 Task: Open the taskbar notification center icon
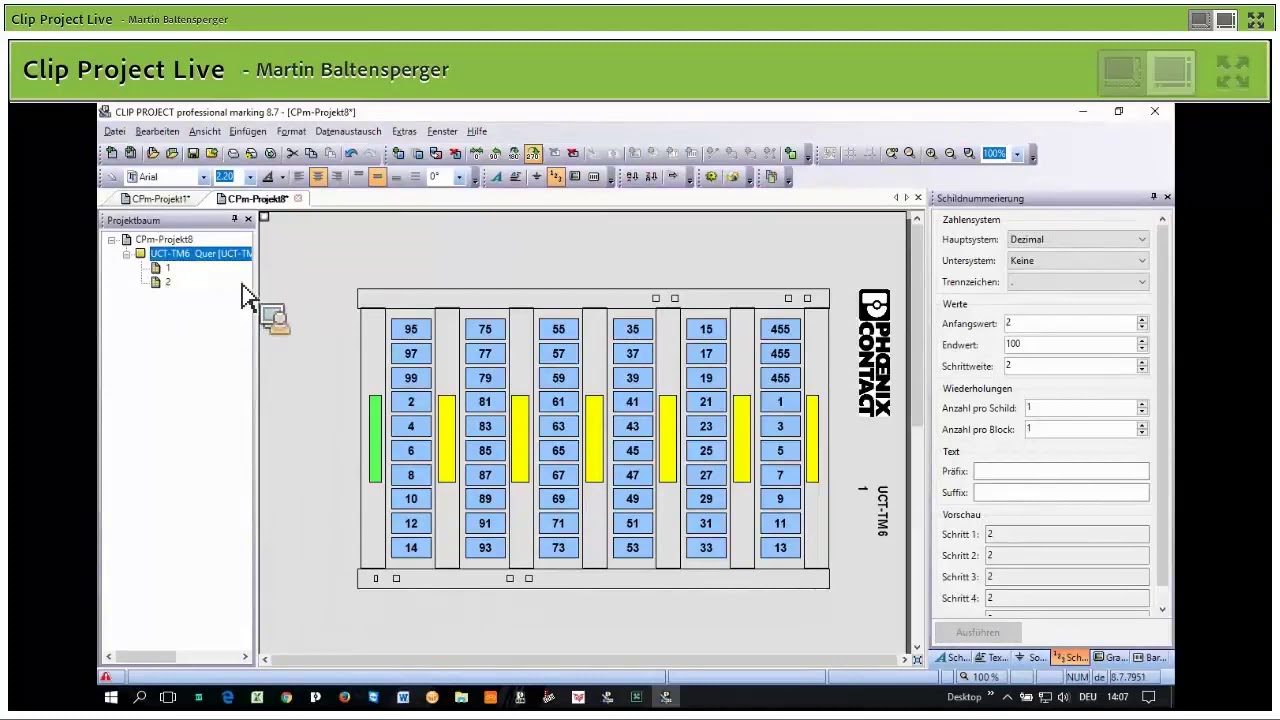[1149, 697]
